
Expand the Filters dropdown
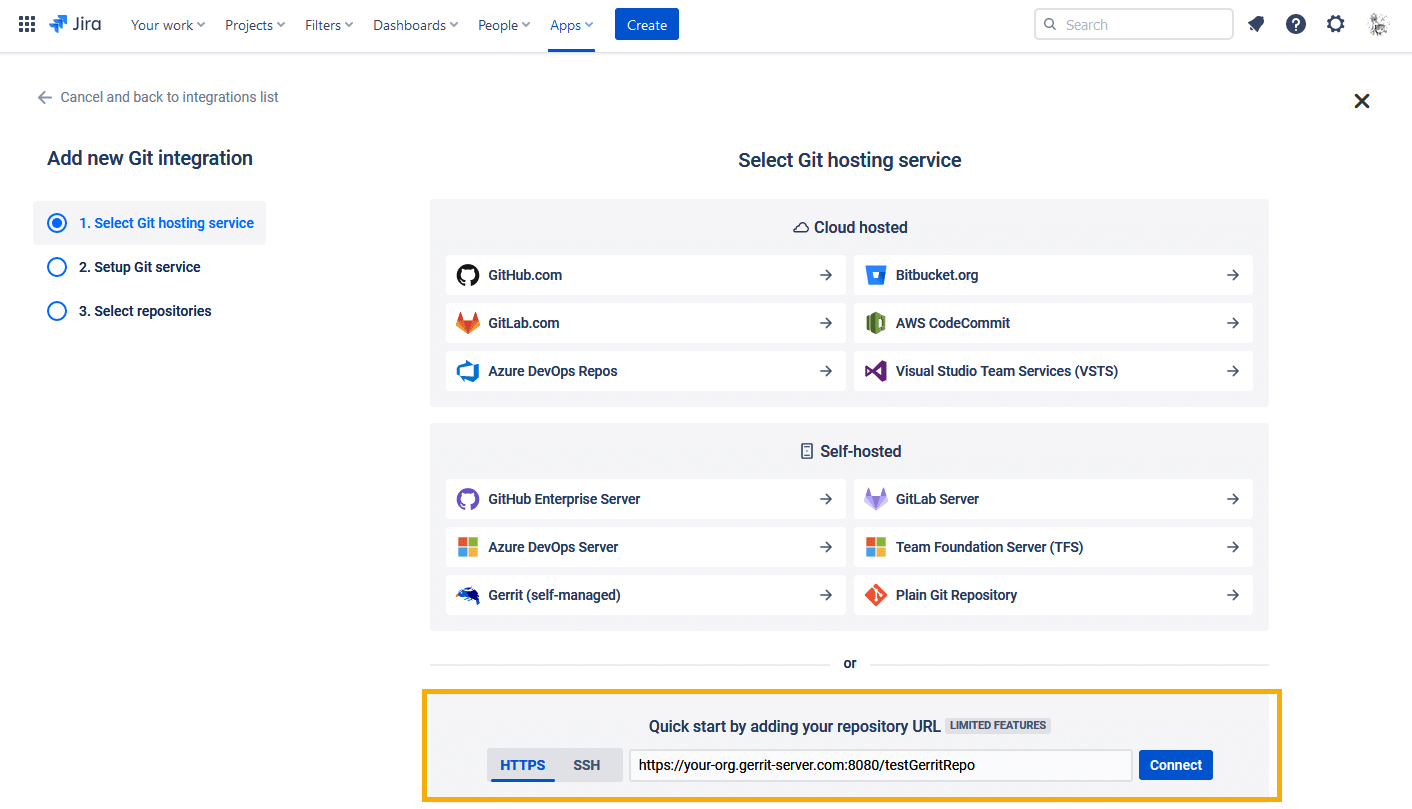tap(329, 25)
